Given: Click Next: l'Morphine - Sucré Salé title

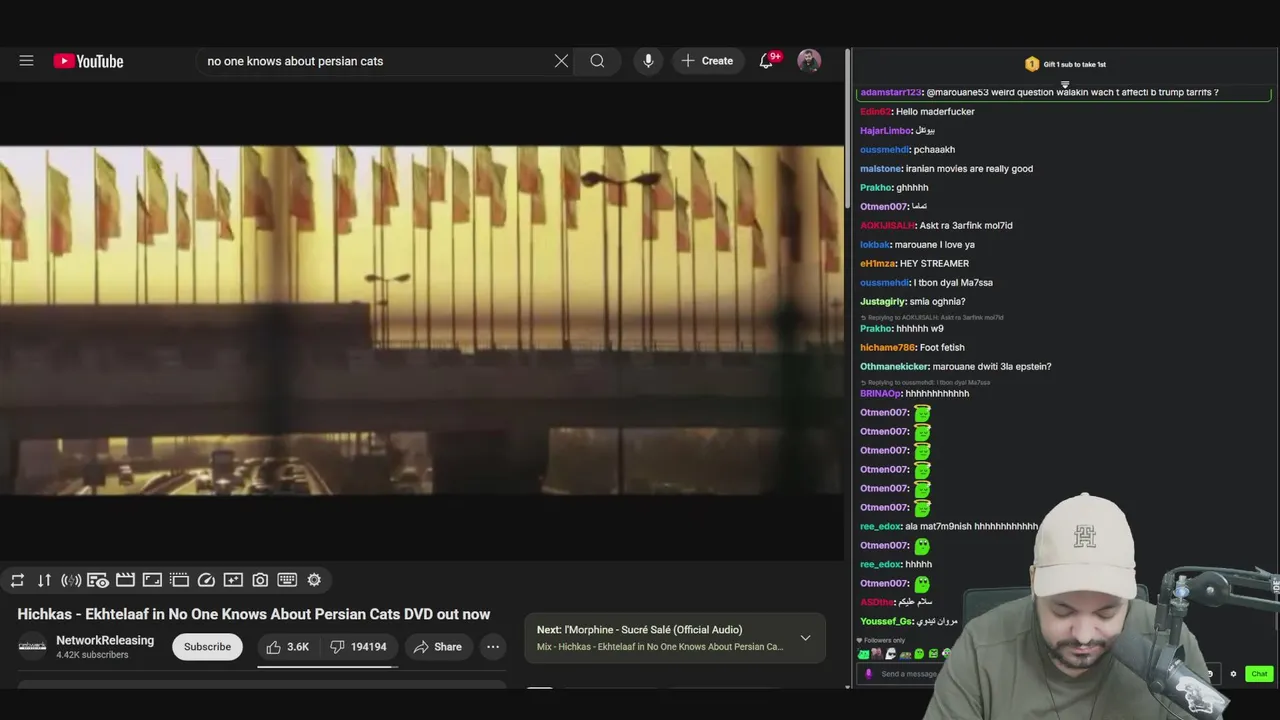Looking at the screenshot, I should coord(639,630).
